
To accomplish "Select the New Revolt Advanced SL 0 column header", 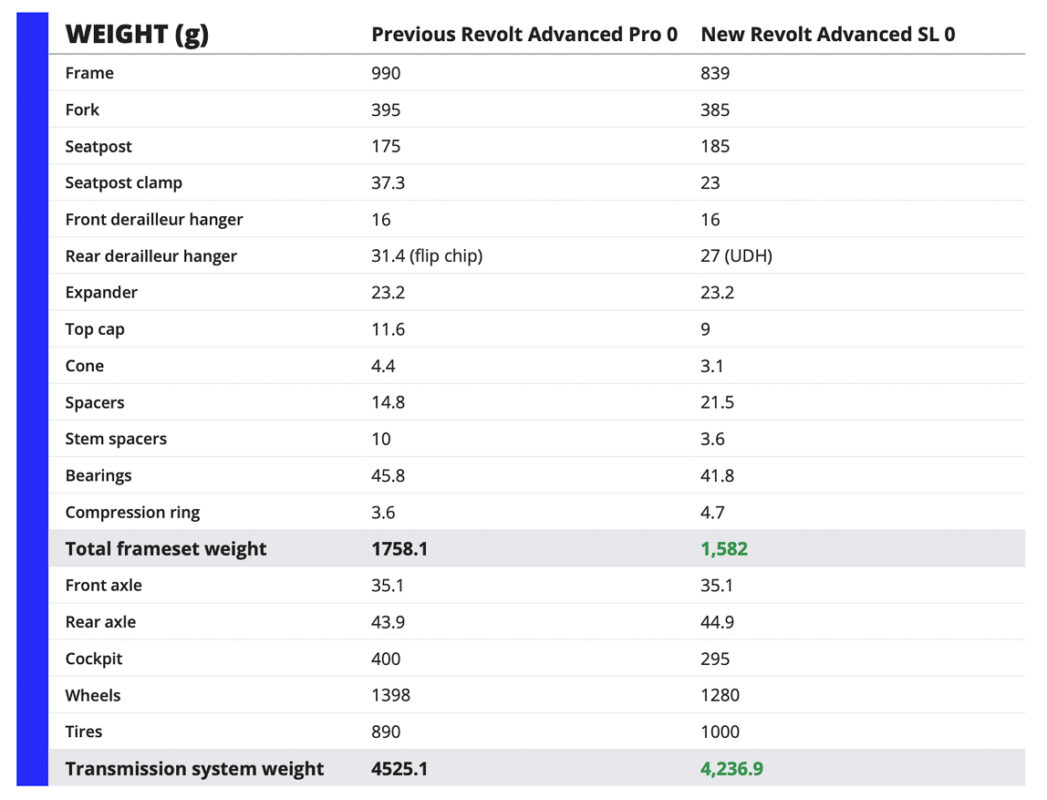I will click(x=828, y=34).
